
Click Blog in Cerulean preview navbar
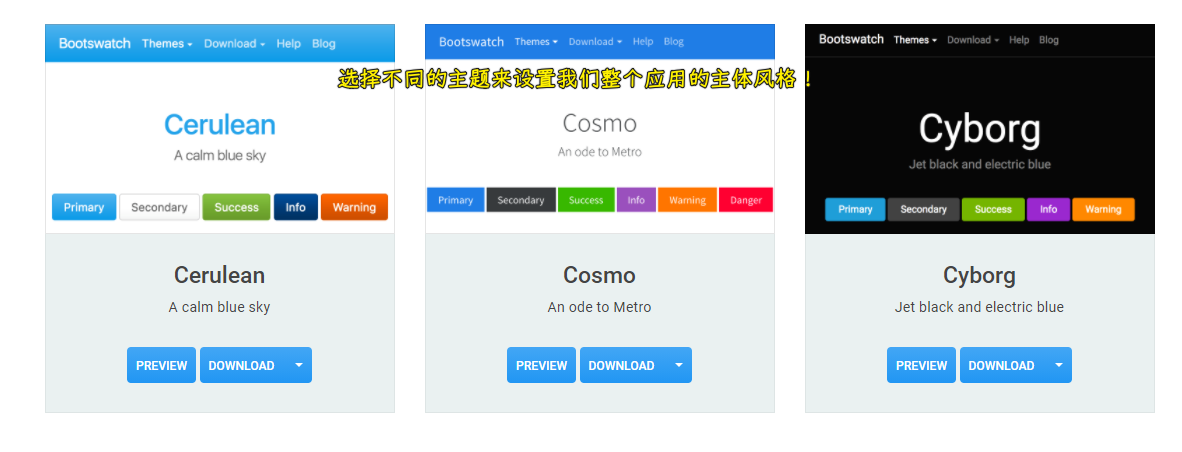click(x=323, y=44)
